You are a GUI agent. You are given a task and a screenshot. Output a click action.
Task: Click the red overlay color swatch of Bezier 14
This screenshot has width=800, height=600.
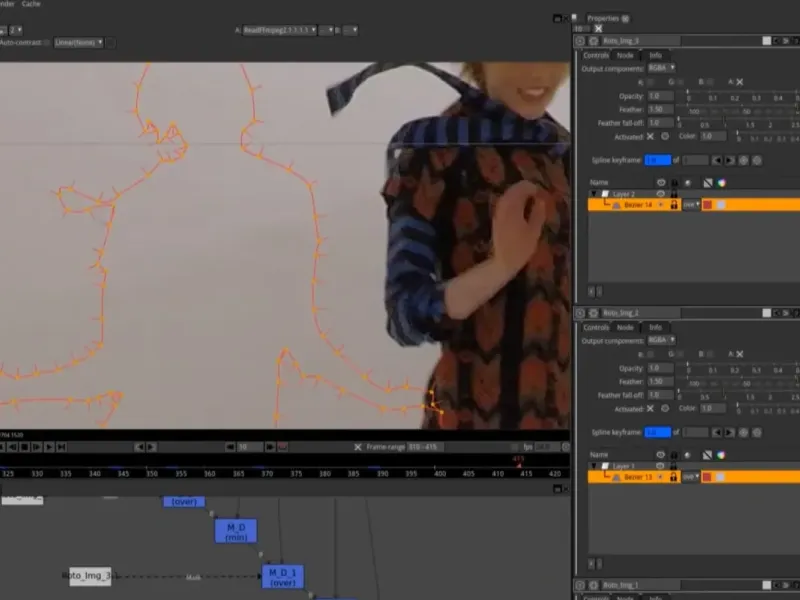click(x=707, y=205)
